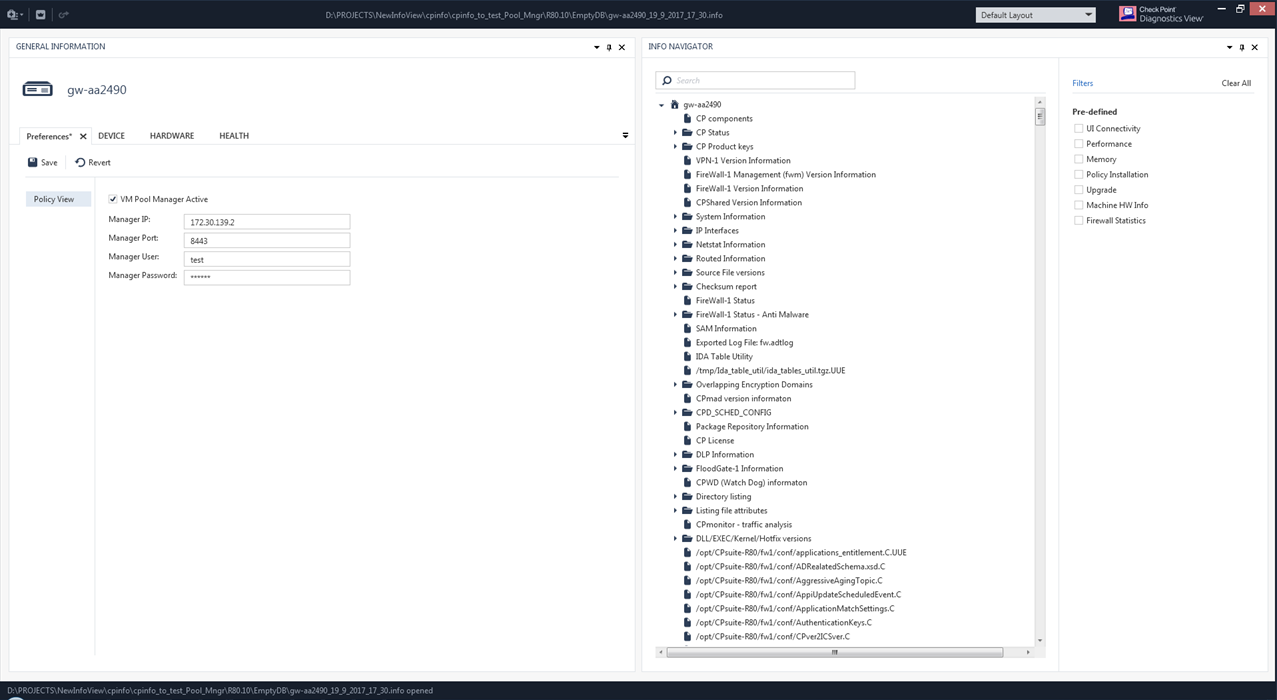Collapse the gw-aa2490 root tree node
Image resolution: width=1277 pixels, height=700 pixels.
[x=662, y=105]
